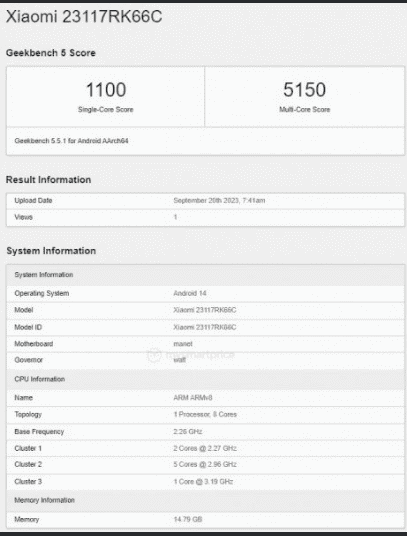Click the 'Memory' row label

click(x=27, y=520)
